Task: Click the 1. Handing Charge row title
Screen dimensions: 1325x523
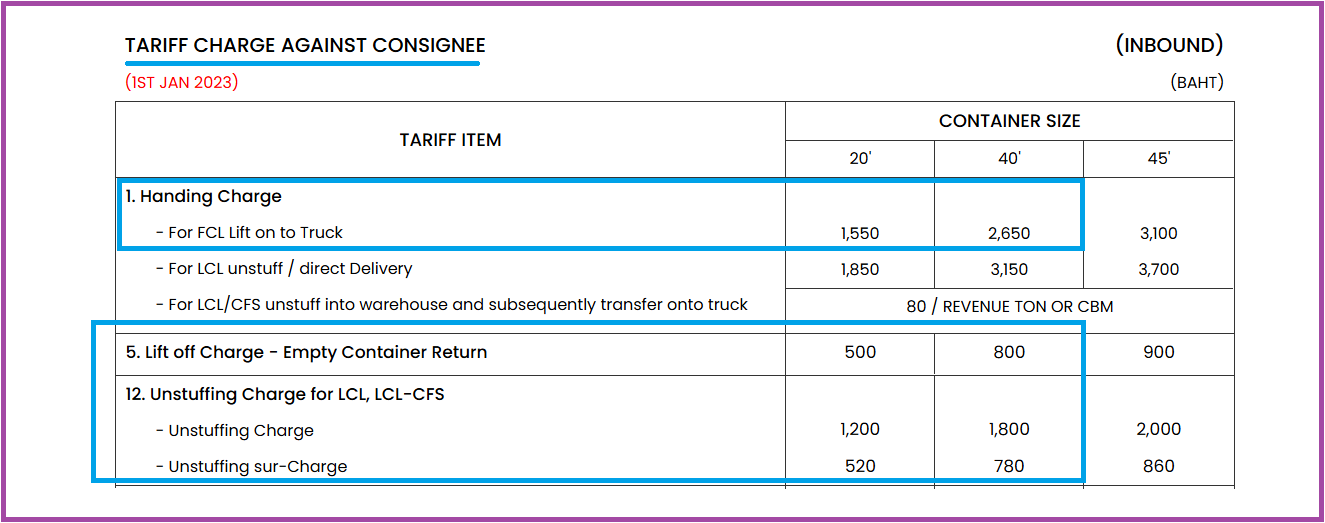Action: click(204, 196)
